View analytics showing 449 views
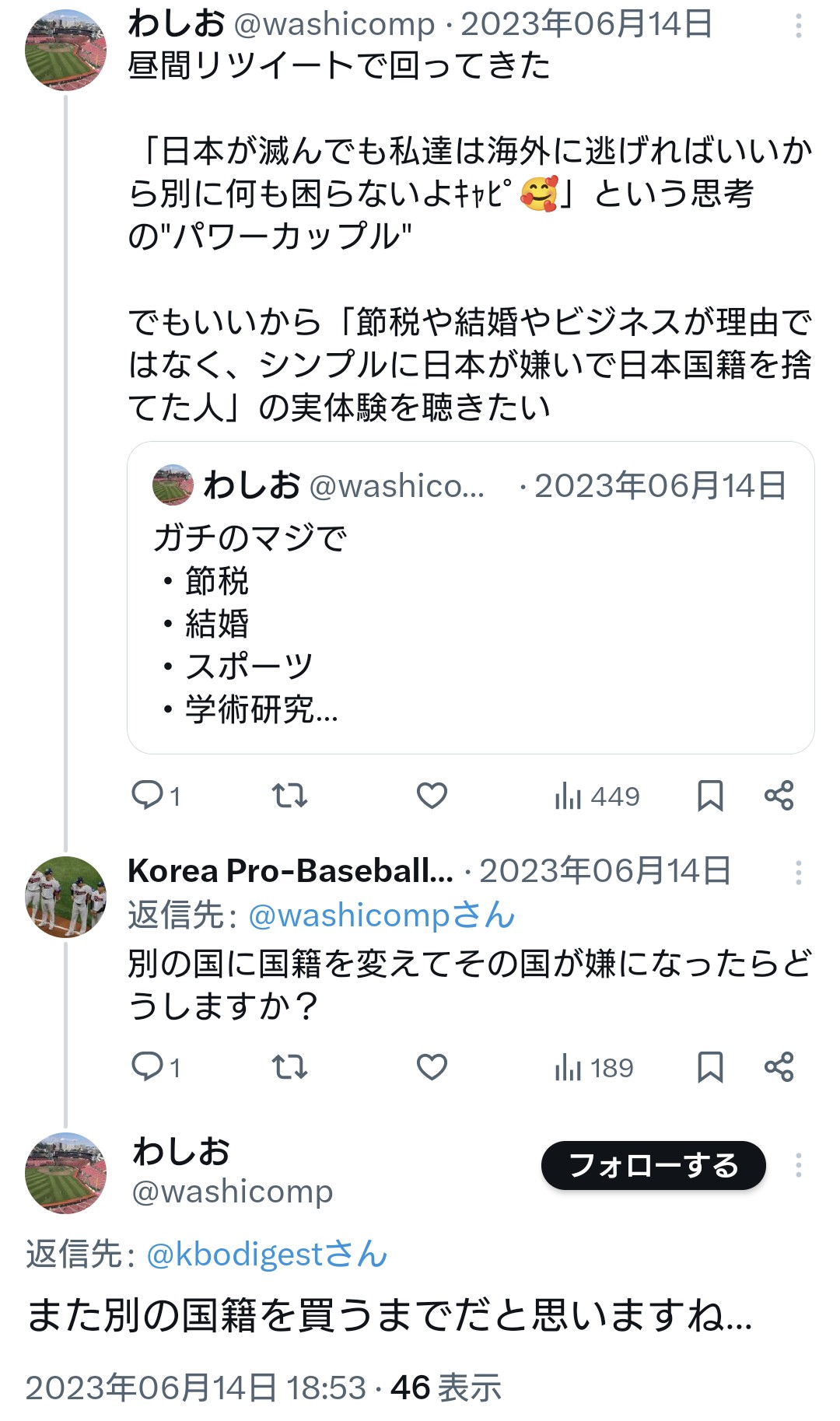 [x=597, y=796]
